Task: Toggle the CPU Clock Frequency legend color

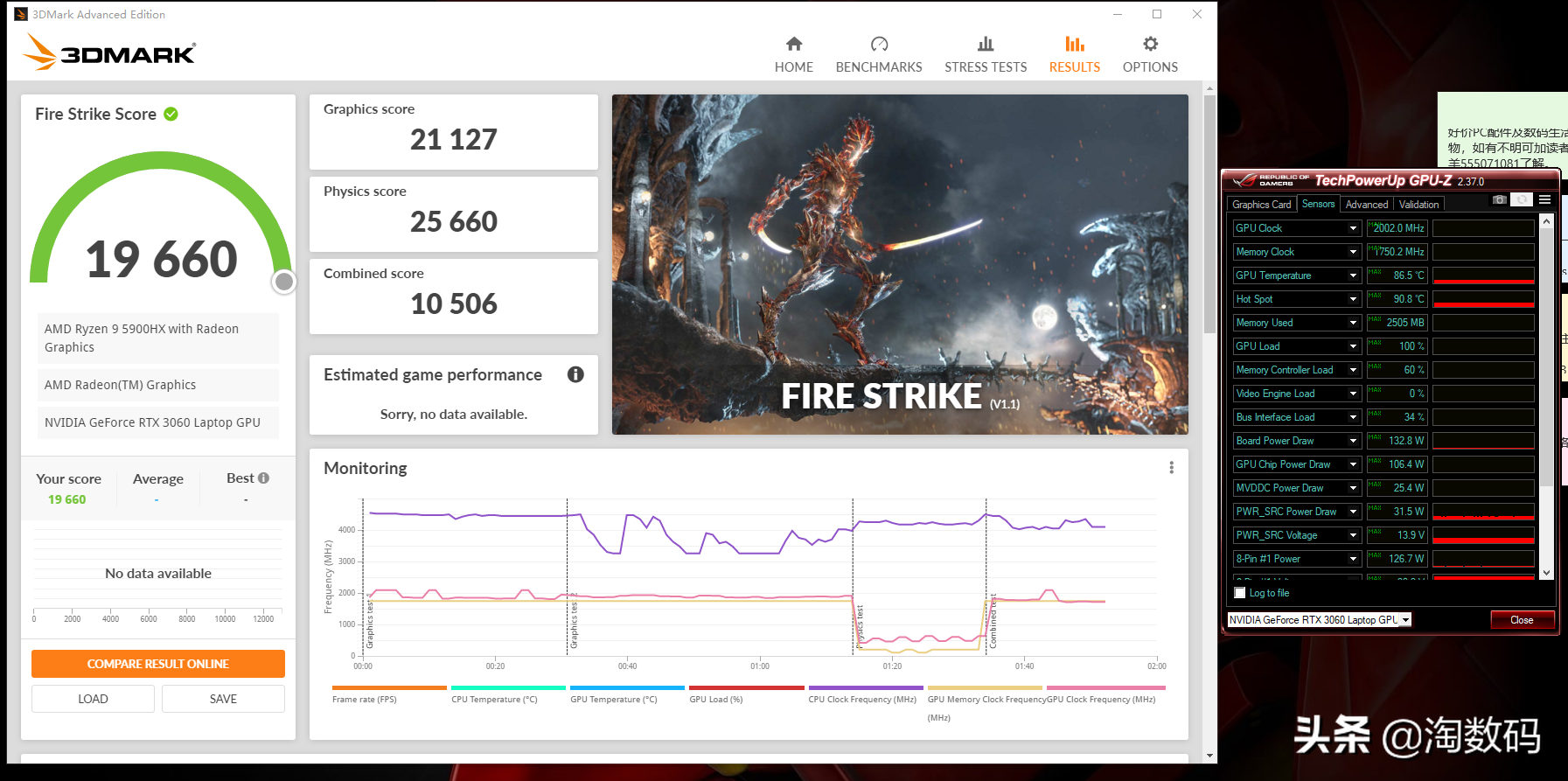Action: [866, 688]
